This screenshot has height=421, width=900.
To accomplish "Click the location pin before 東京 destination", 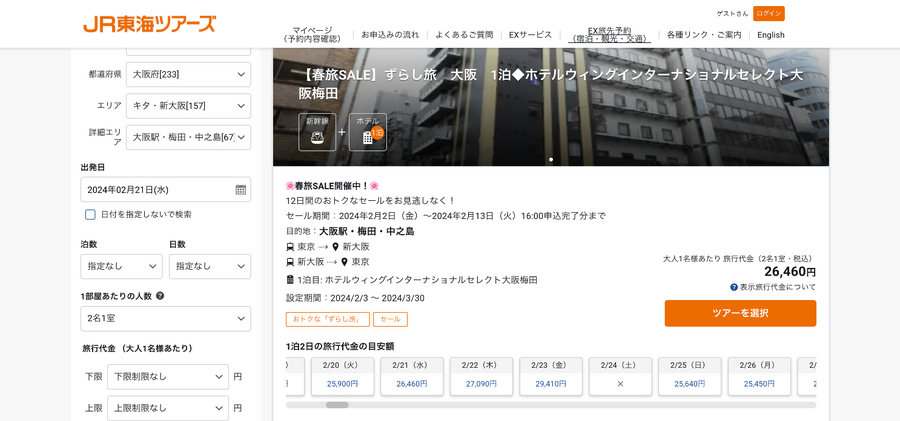I will pos(344,262).
